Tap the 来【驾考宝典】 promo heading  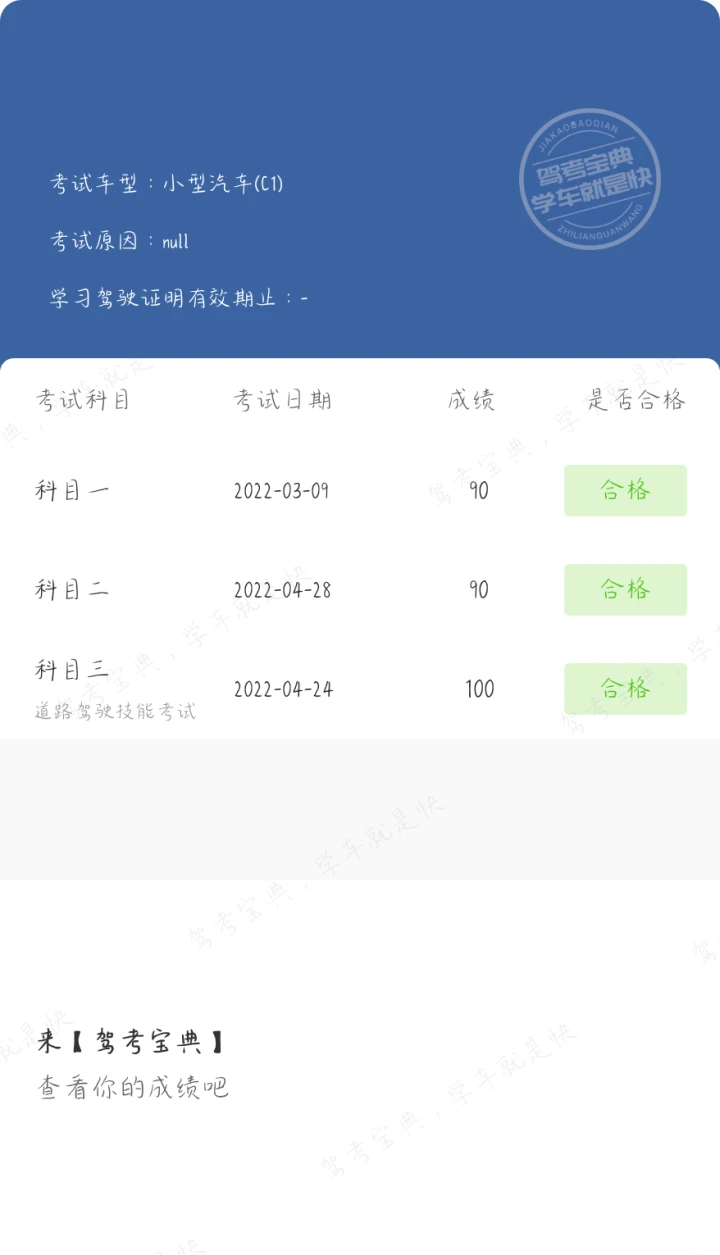132,1042
